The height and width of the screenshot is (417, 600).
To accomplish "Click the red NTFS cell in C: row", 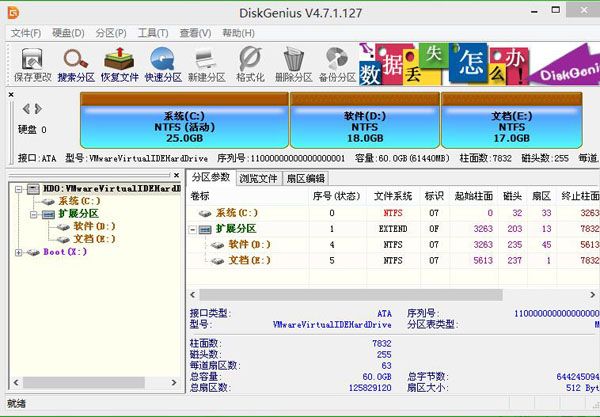I will click(x=393, y=213).
